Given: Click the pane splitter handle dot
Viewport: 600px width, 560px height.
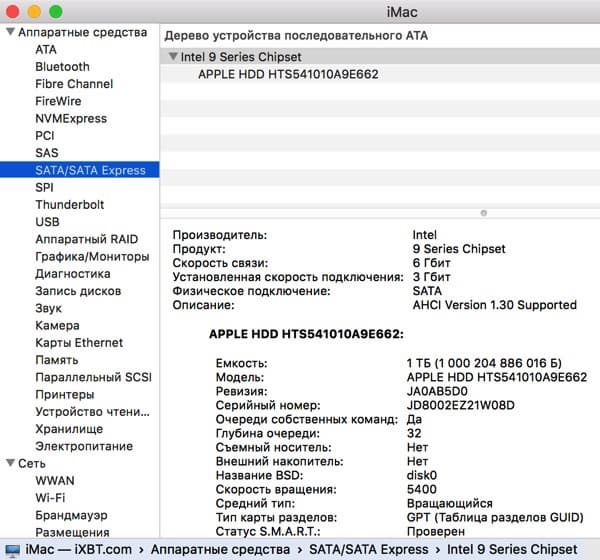Looking at the screenshot, I should point(484,213).
